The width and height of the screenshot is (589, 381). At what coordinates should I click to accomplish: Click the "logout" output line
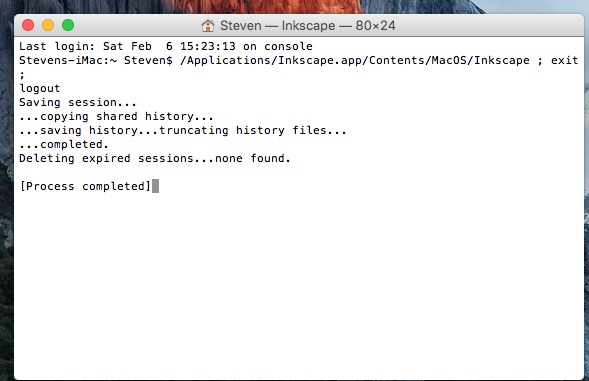coord(40,88)
